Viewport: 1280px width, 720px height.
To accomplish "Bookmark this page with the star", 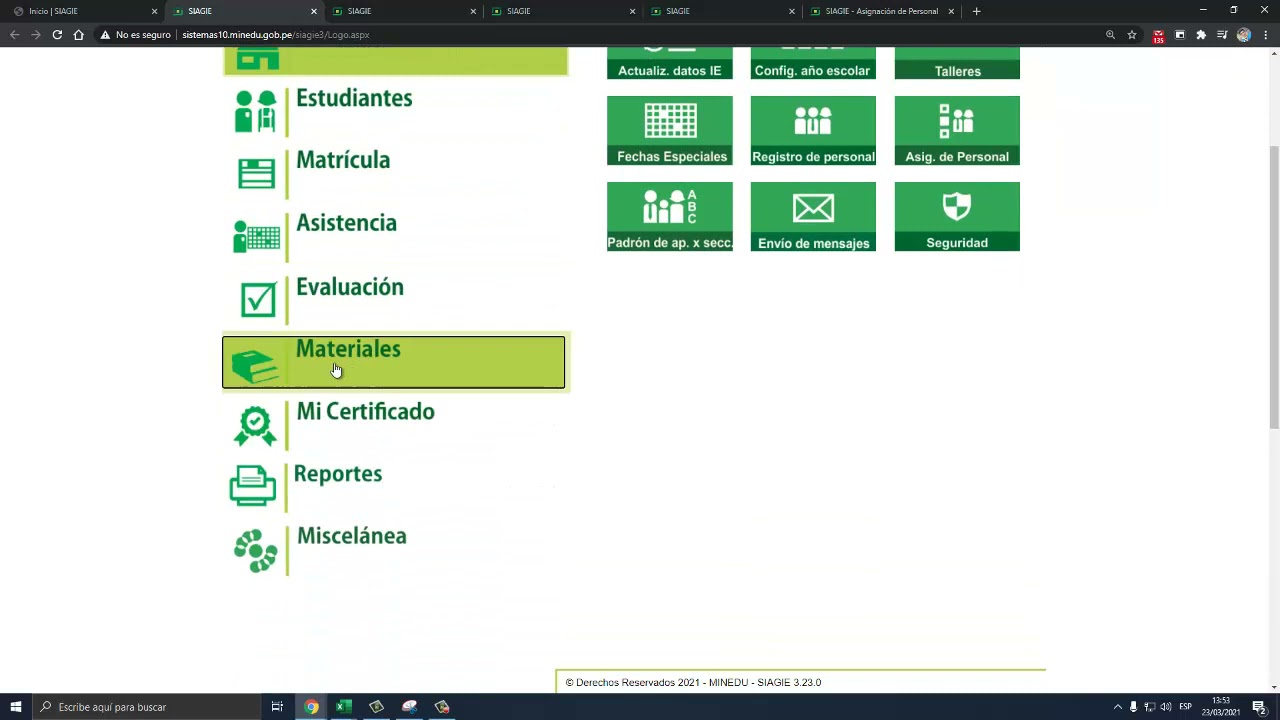I will [x=1132, y=34].
